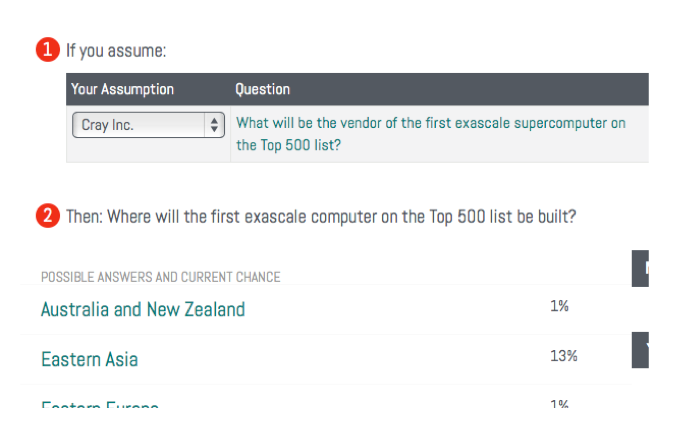Open the exascale supercomputer vendor question link
The width and height of the screenshot is (686, 429).
(431, 134)
